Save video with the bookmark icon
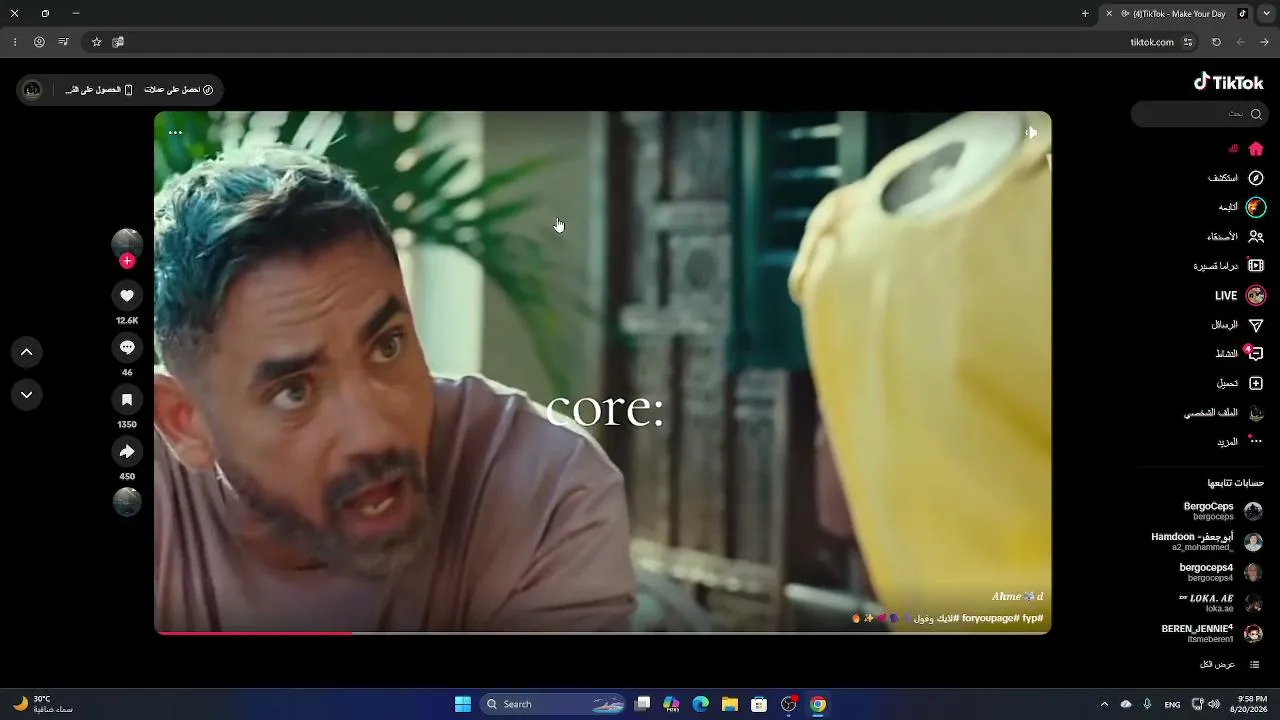This screenshot has height=720, width=1280. [127, 400]
